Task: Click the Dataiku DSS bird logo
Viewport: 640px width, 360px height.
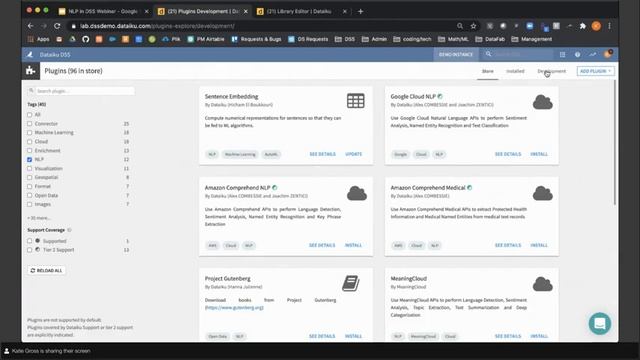Action: click(x=30, y=54)
